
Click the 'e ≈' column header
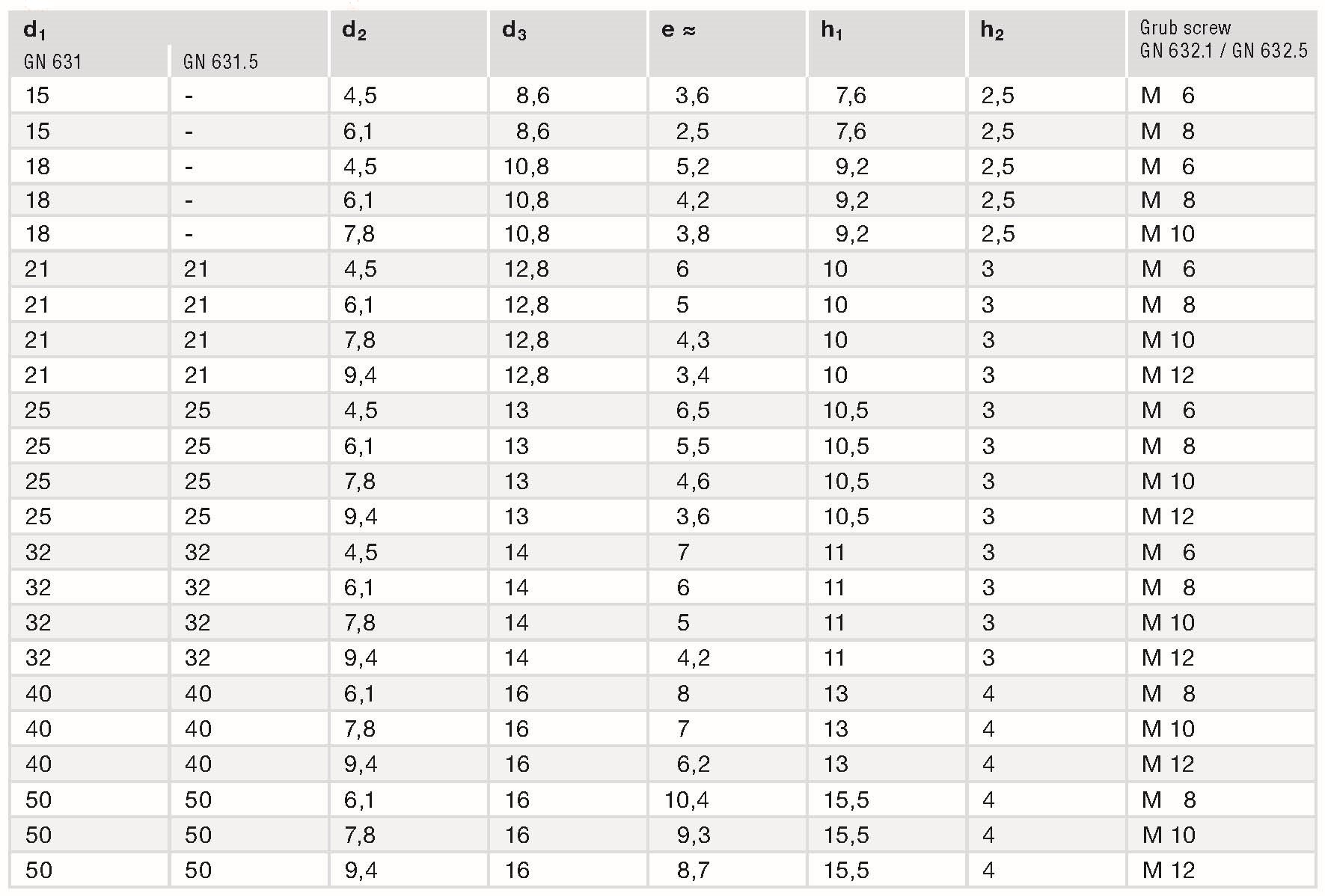(x=679, y=31)
